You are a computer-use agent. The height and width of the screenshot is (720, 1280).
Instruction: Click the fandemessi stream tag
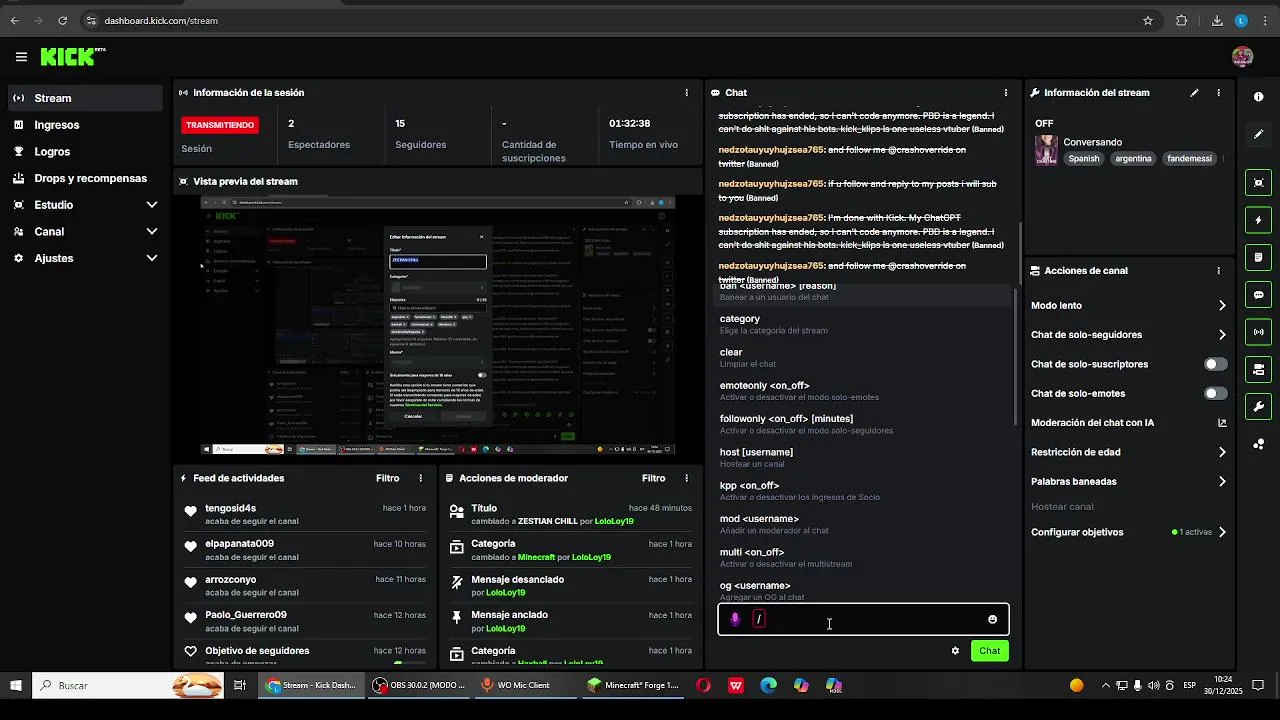(1189, 159)
